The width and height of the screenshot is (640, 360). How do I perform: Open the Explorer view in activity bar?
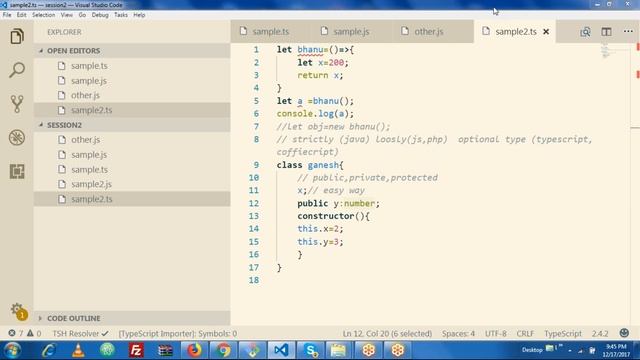[x=17, y=37]
